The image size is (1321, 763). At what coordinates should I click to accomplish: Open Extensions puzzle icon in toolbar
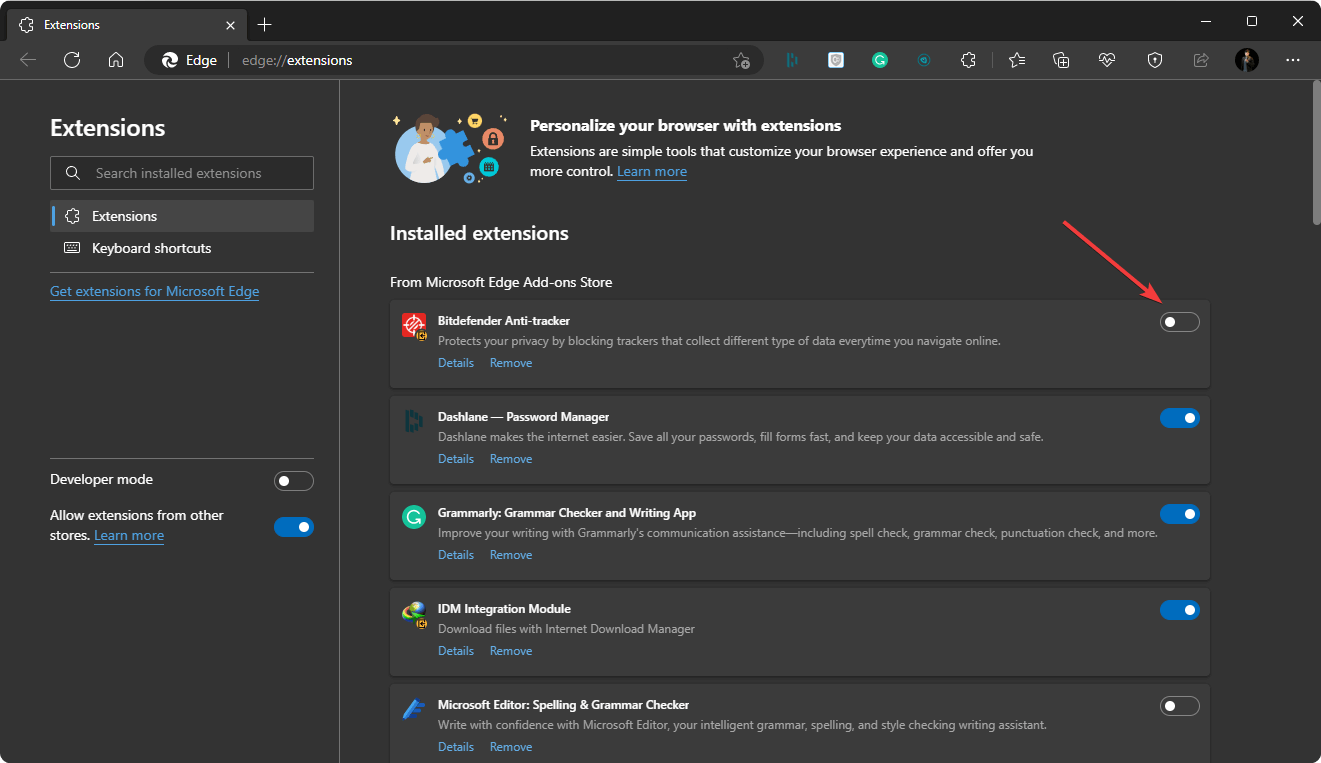click(968, 60)
